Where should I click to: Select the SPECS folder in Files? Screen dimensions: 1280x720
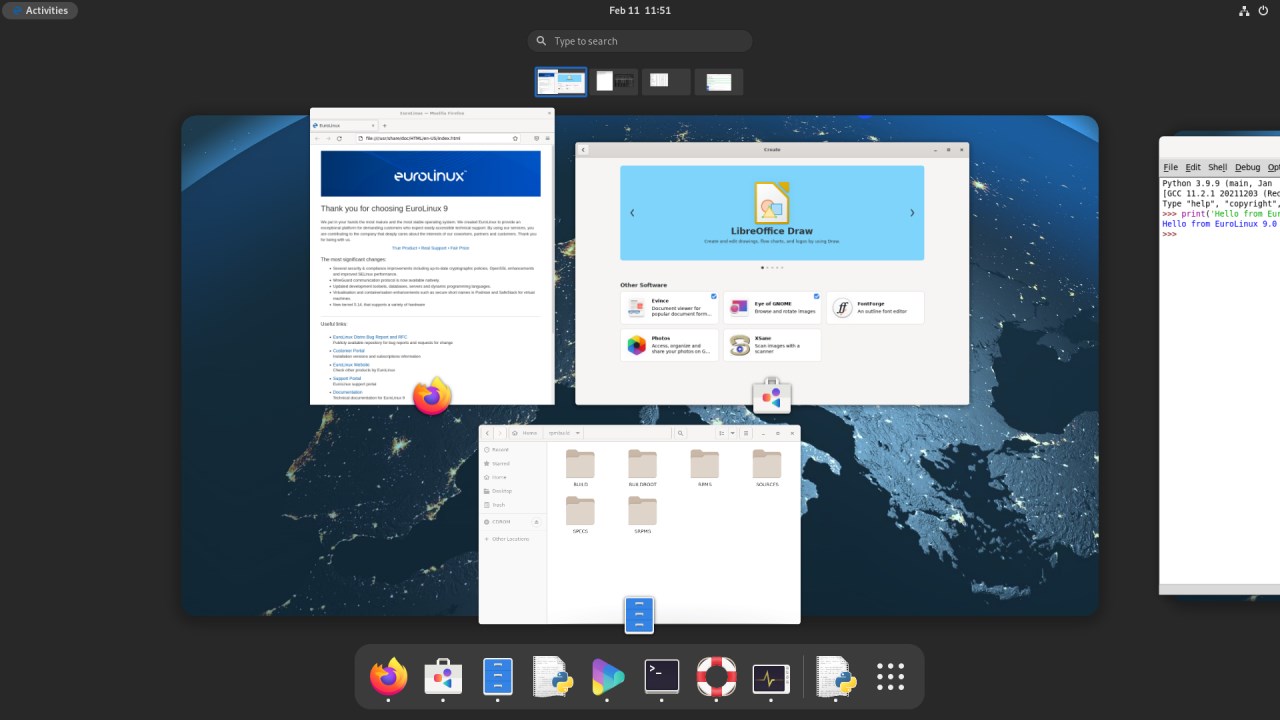tap(580, 515)
